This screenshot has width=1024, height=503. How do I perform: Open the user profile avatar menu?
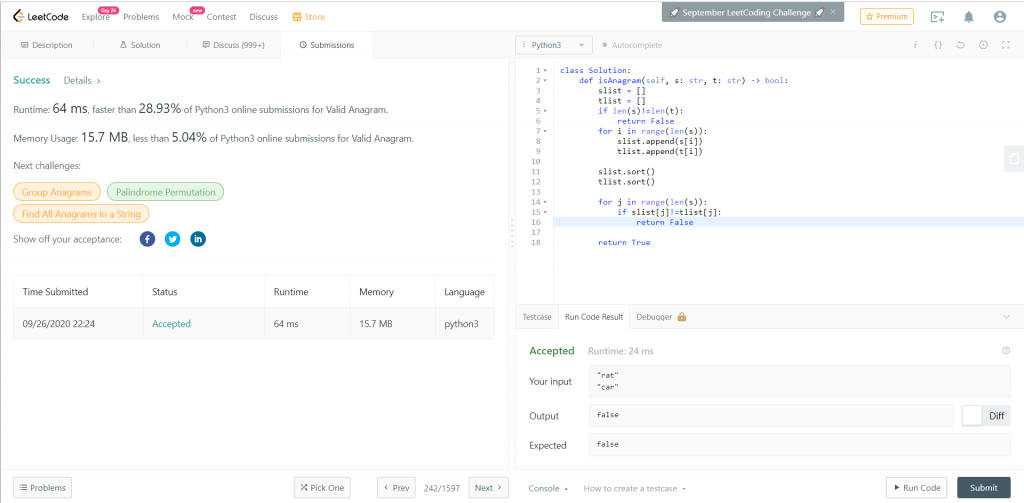1000,17
